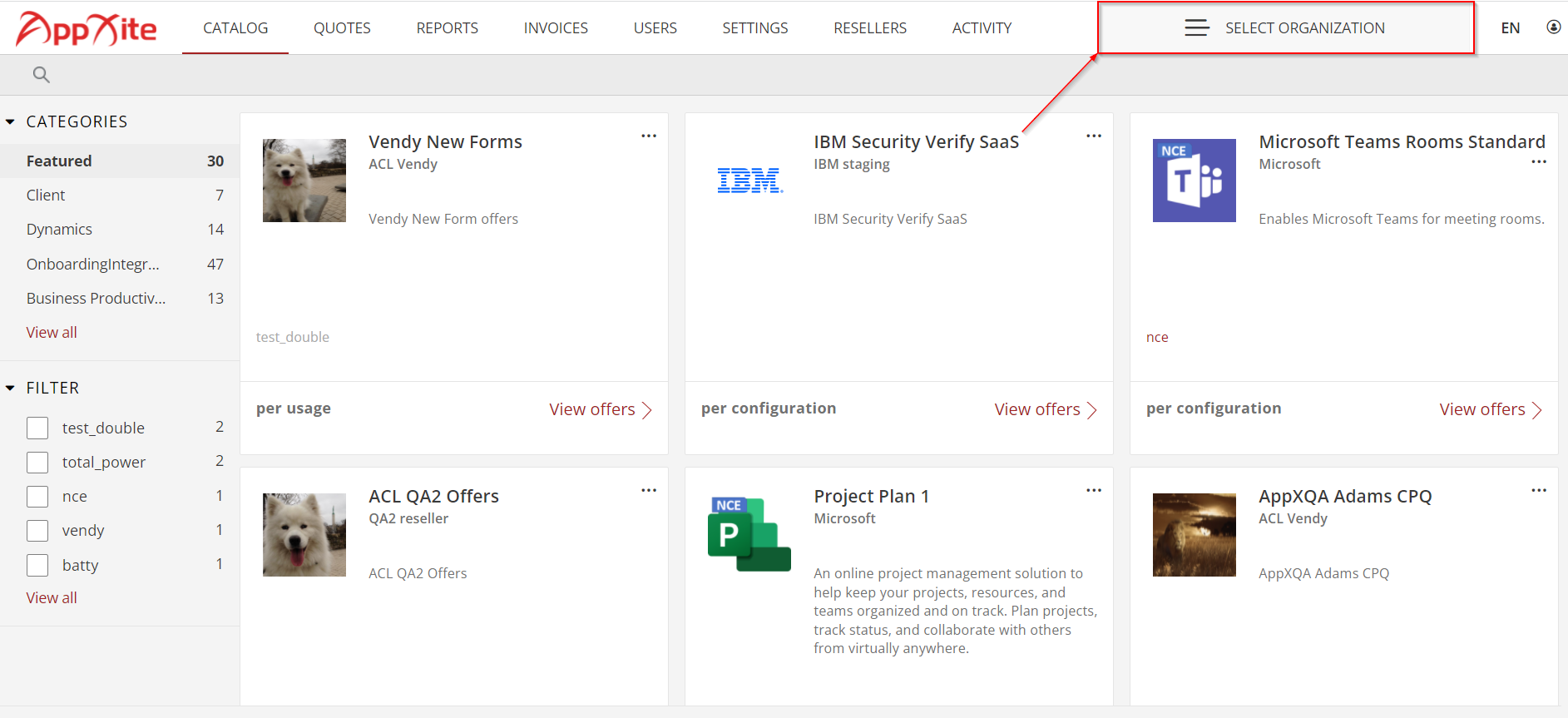Click View all under Categories
This screenshot has width=1568, height=718.
[x=52, y=332]
